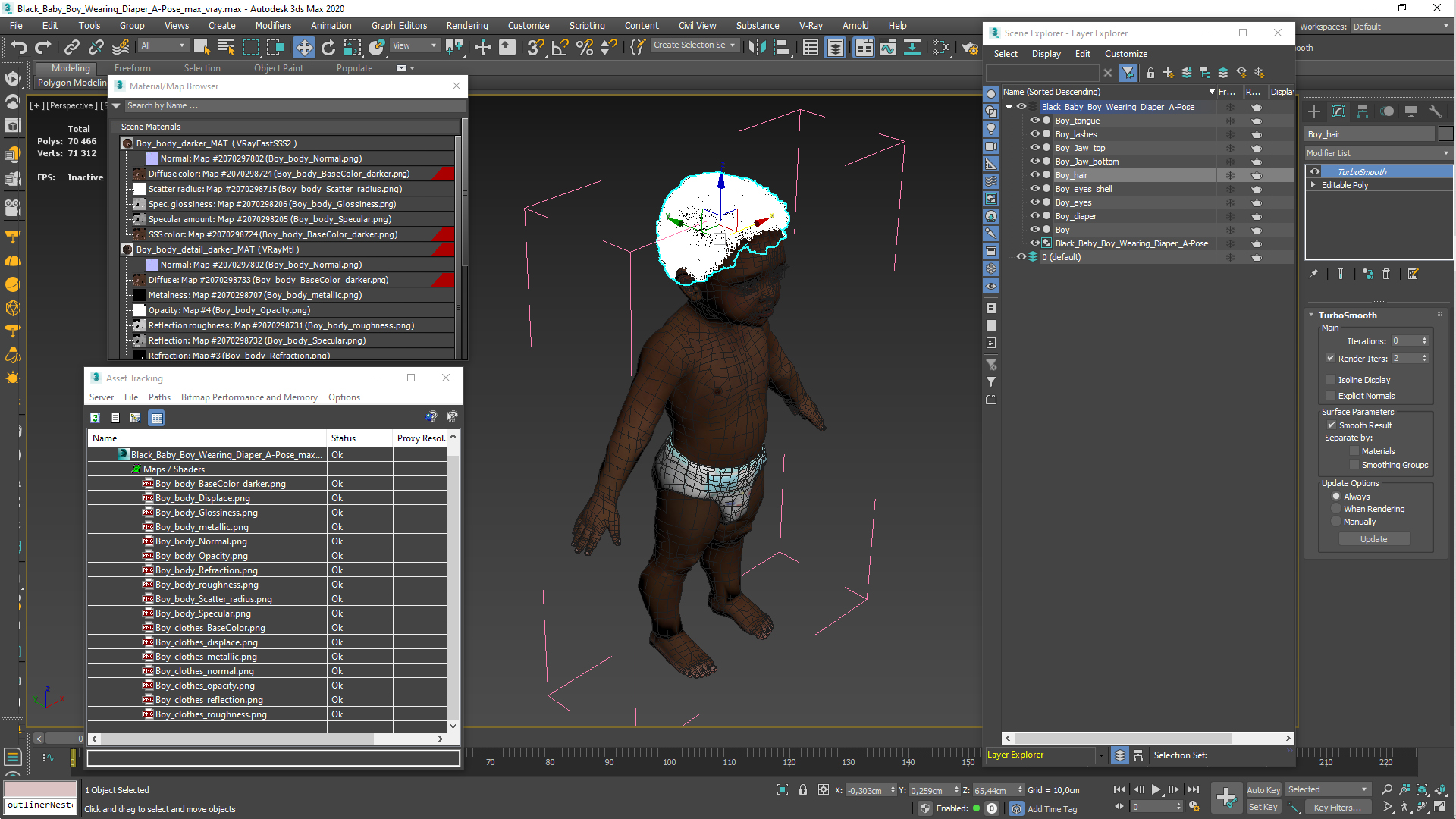Pin the modifier stack
Viewport: 1456px width, 819px height.
(1313, 274)
